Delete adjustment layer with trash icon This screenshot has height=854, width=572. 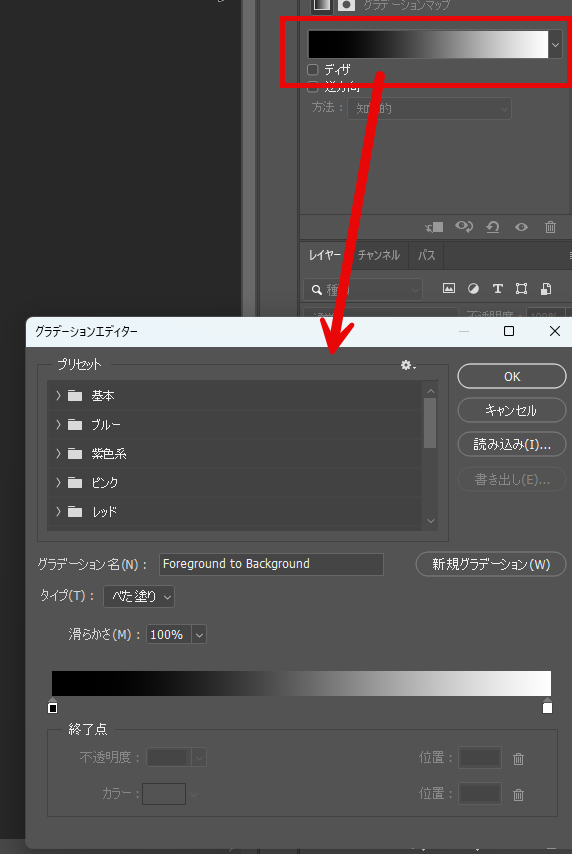[x=550, y=227]
